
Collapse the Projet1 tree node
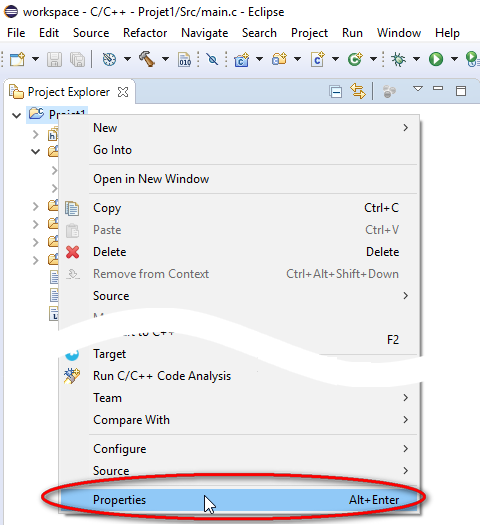16,116
